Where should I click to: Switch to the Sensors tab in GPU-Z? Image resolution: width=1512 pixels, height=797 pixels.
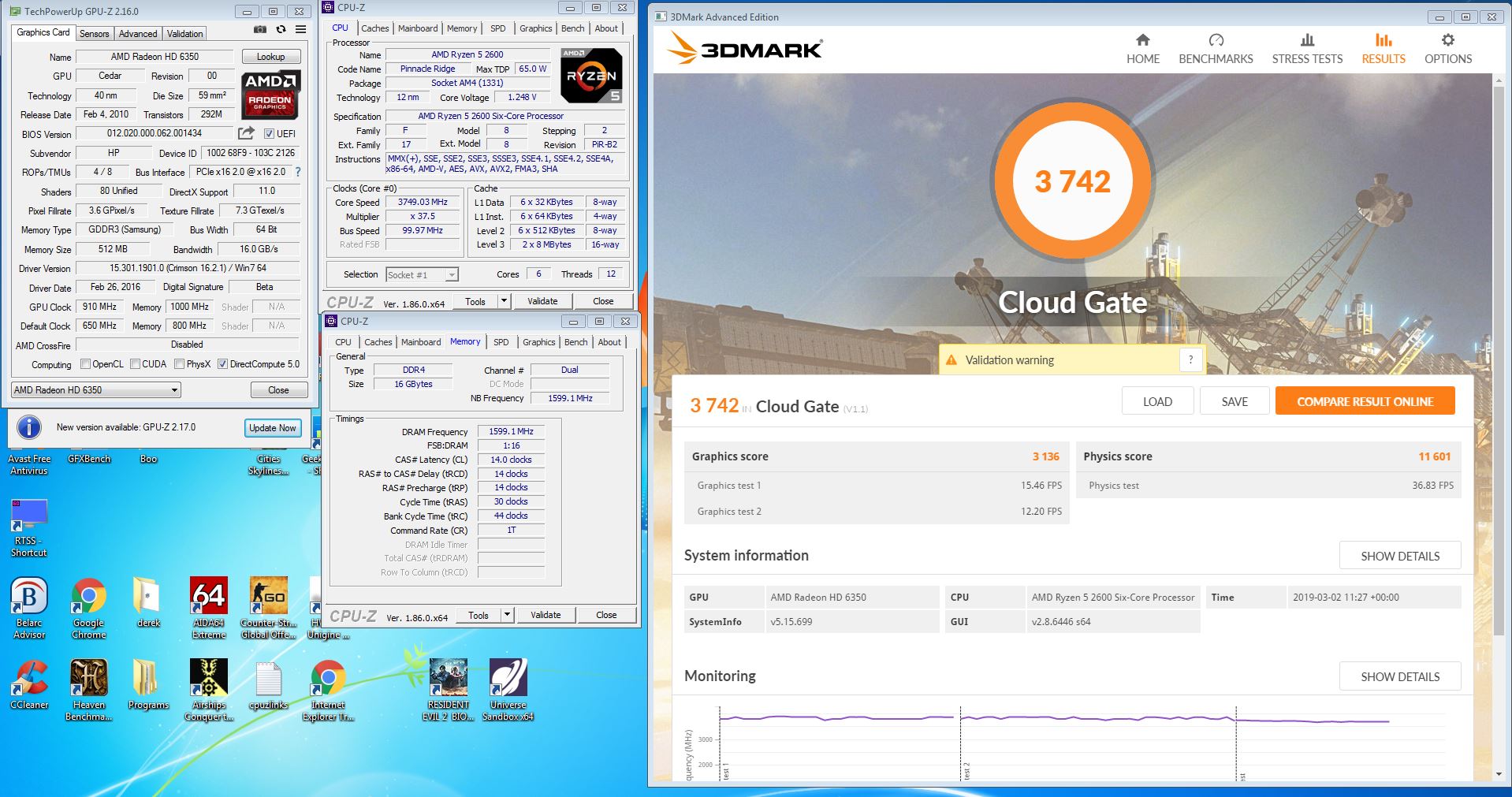click(x=94, y=34)
